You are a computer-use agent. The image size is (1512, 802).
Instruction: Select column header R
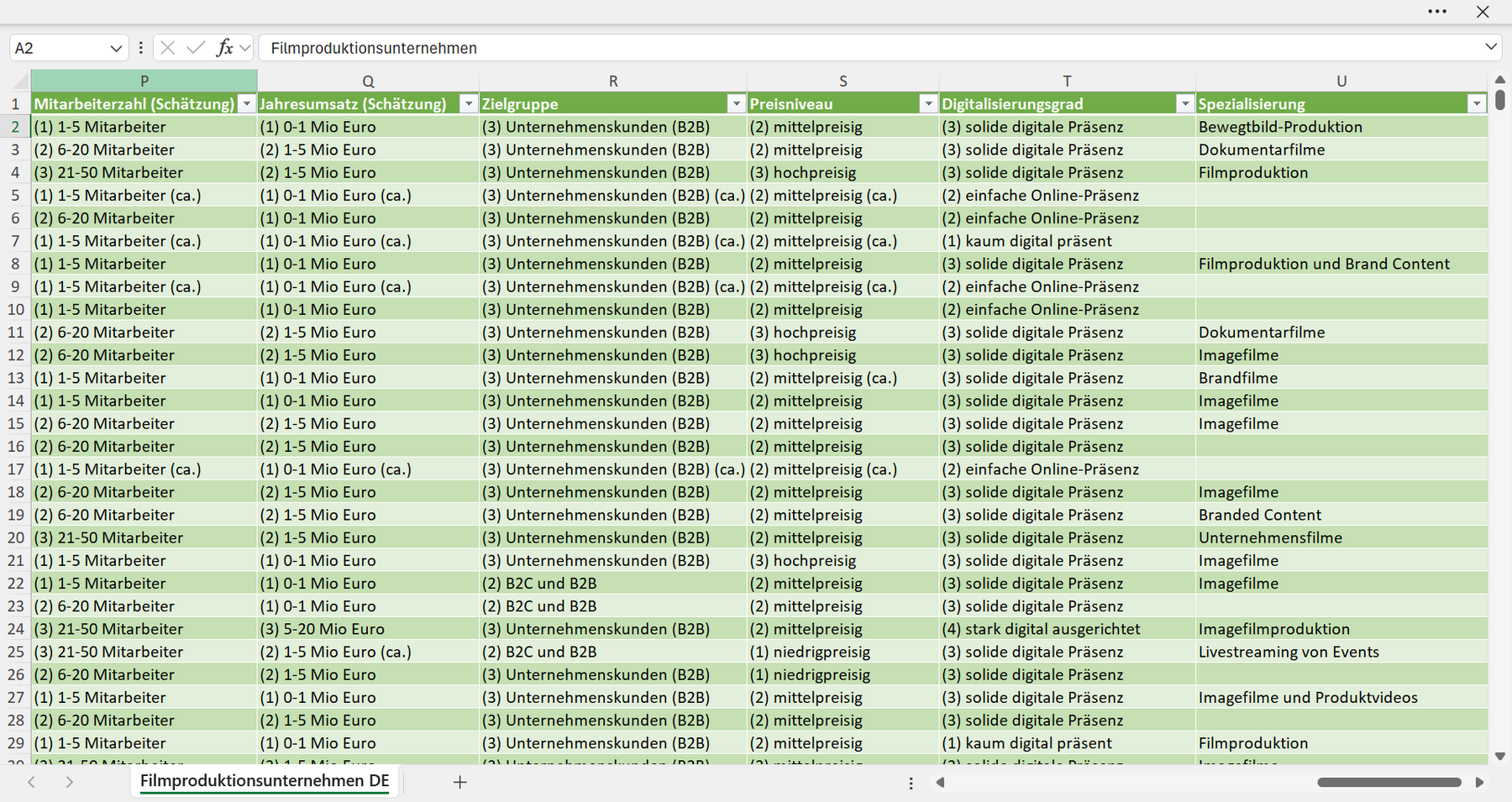pos(613,81)
